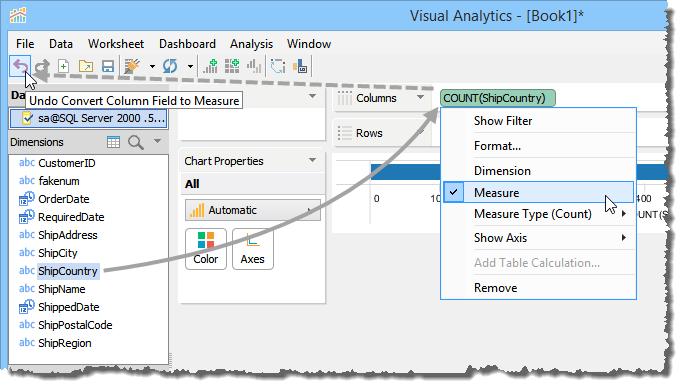Viewport: 685px width, 388px height.
Task: Expand the Show Axis submenu
Action: pos(538,238)
